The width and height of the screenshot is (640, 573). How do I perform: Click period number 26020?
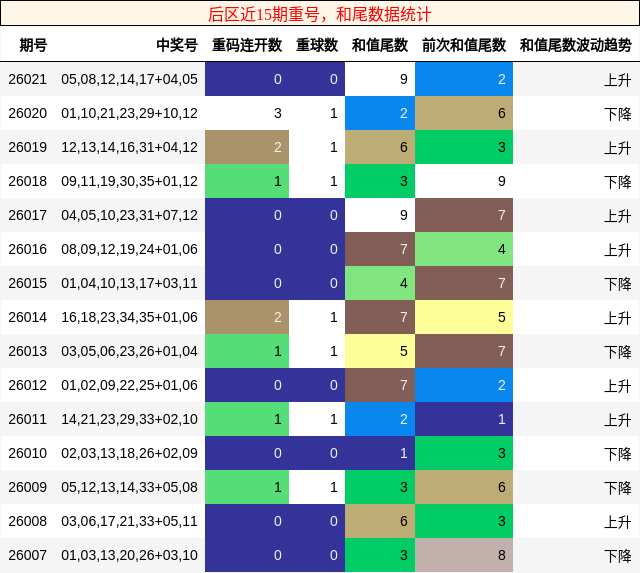pos(28,113)
